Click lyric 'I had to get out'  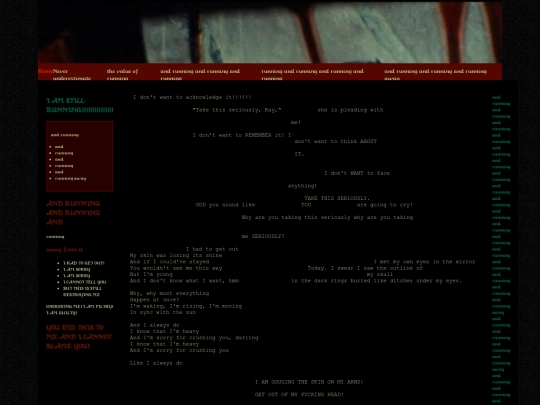212,249
